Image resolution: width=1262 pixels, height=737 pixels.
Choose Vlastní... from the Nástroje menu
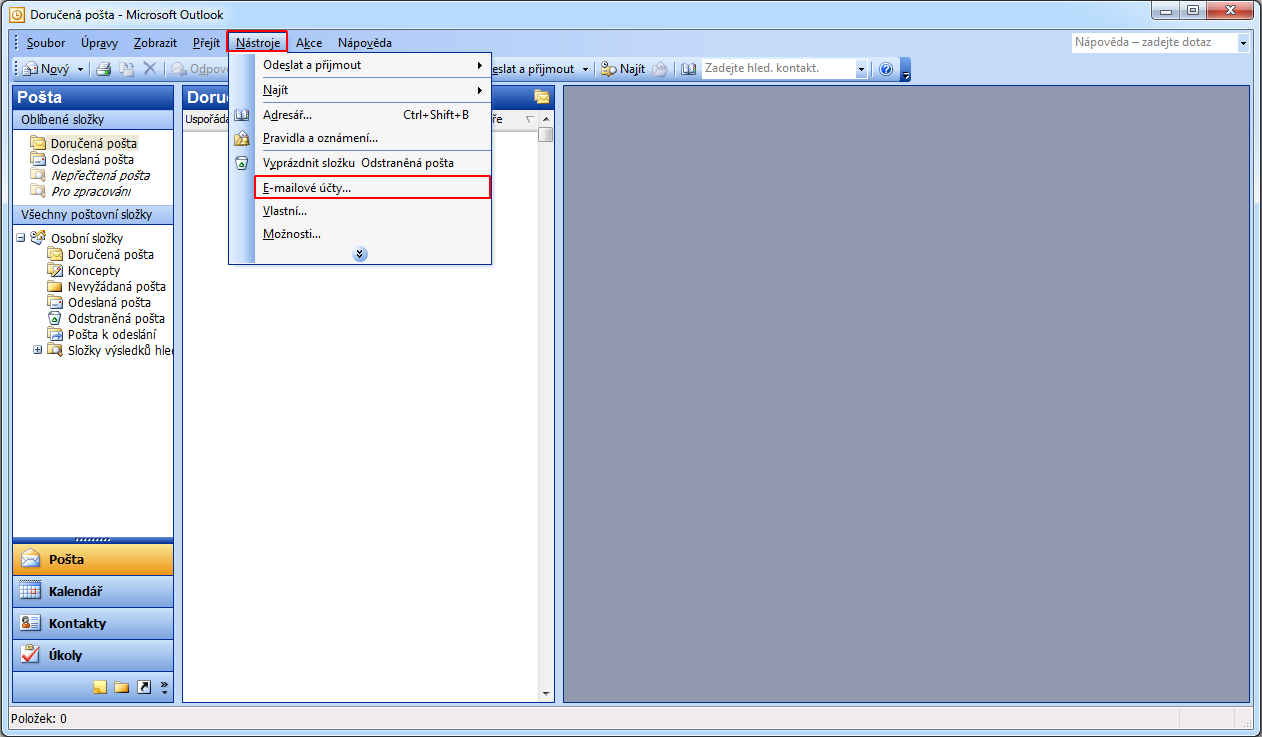372,211
